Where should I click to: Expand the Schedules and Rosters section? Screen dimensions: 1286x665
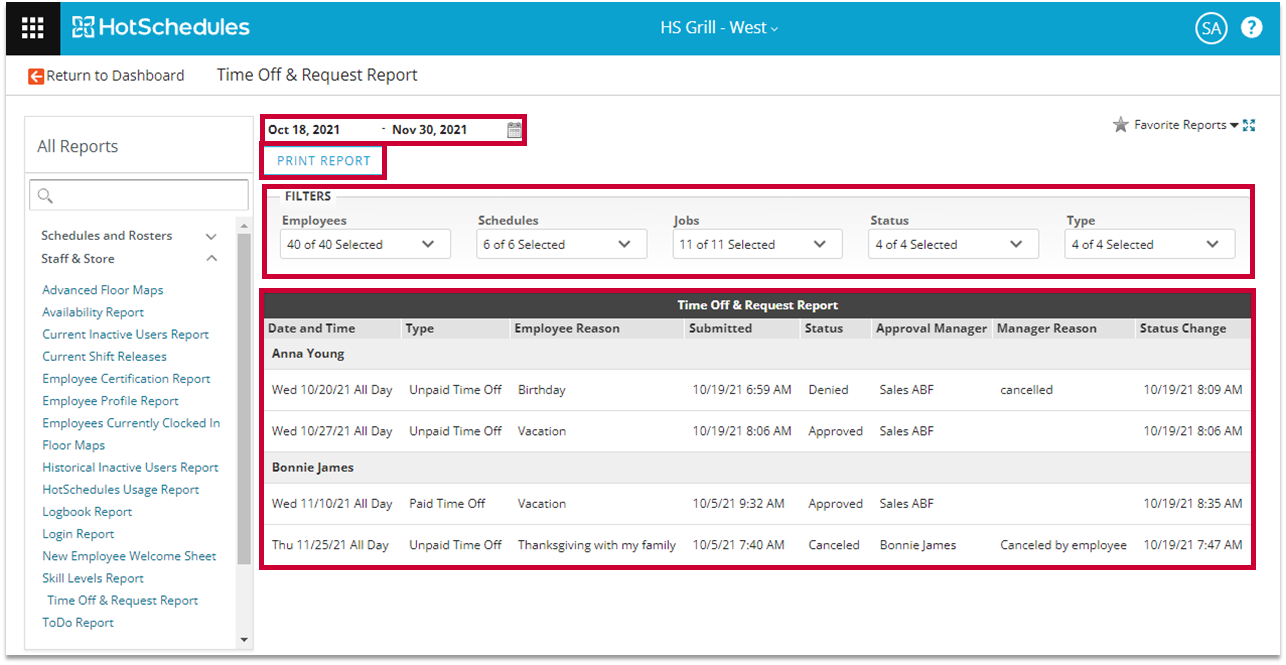[211, 236]
